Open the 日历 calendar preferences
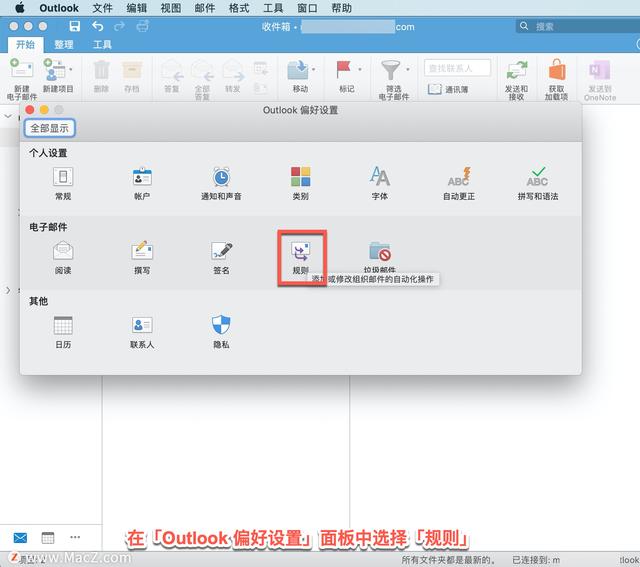Image resolution: width=640 pixels, height=567 pixels. (63, 332)
